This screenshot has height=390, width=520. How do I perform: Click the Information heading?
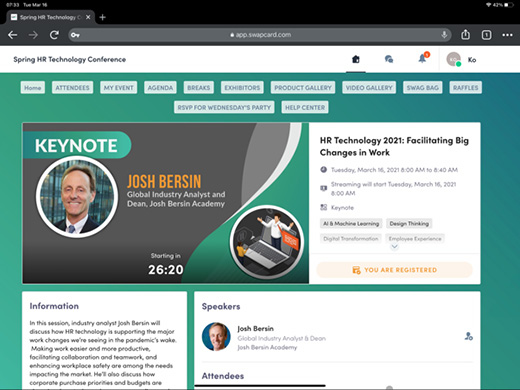[x=54, y=306]
